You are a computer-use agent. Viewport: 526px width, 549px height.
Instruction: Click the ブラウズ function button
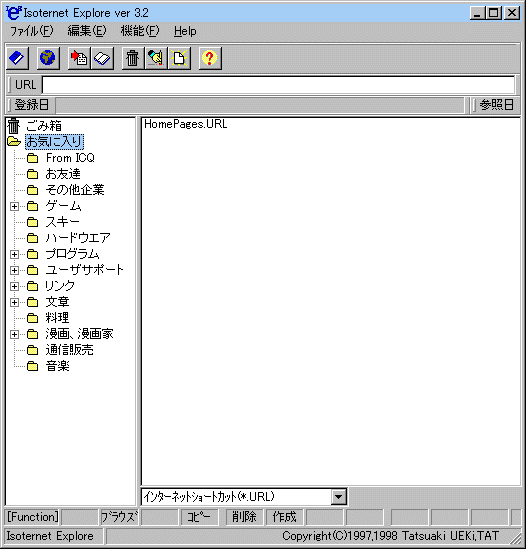pyautogui.click(x=119, y=517)
